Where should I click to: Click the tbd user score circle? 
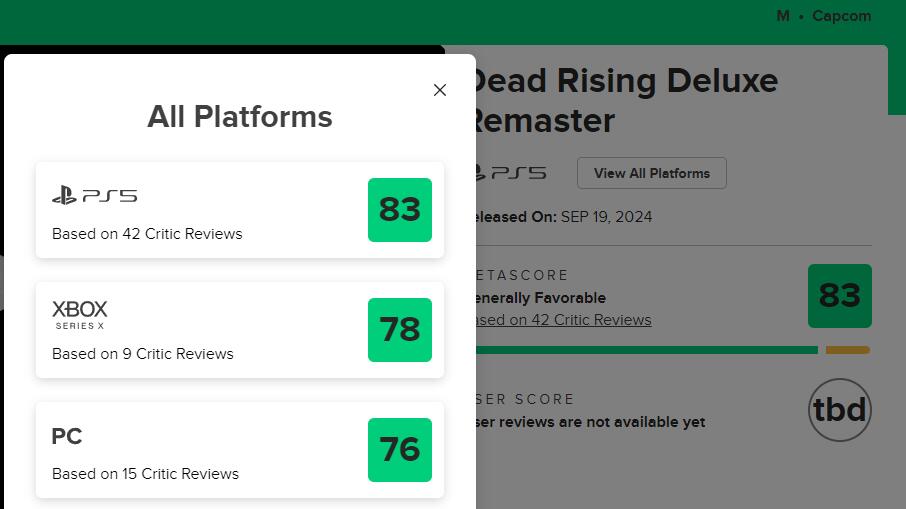click(x=839, y=411)
